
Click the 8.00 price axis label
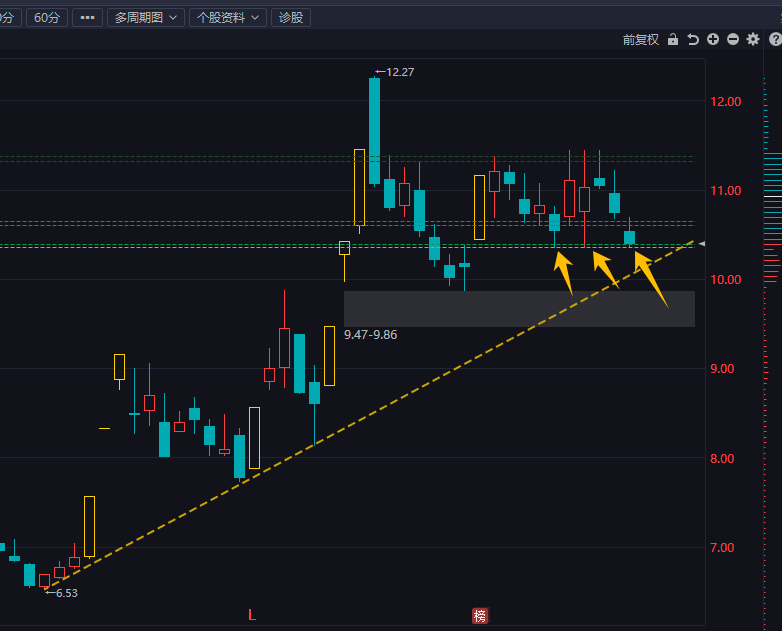pos(722,458)
